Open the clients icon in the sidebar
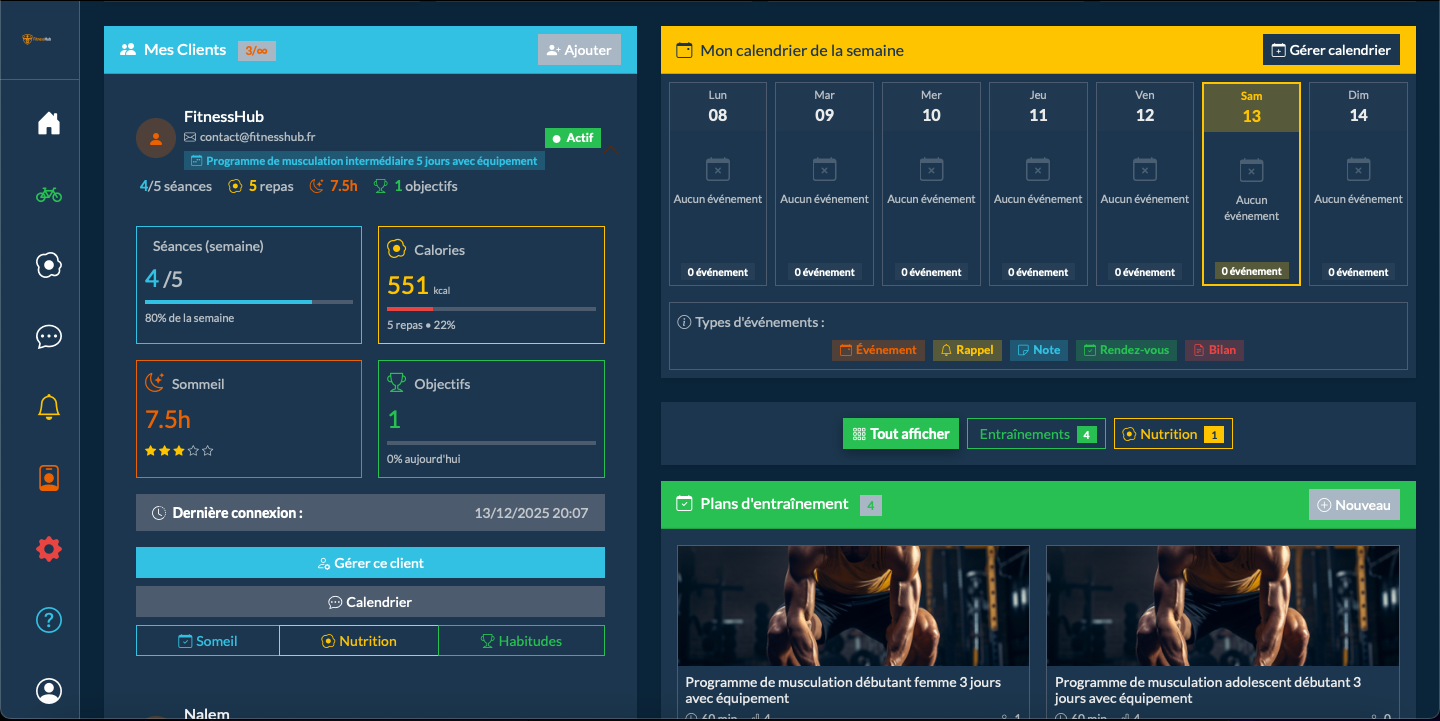1440x721 pixels. pos(48,265)
